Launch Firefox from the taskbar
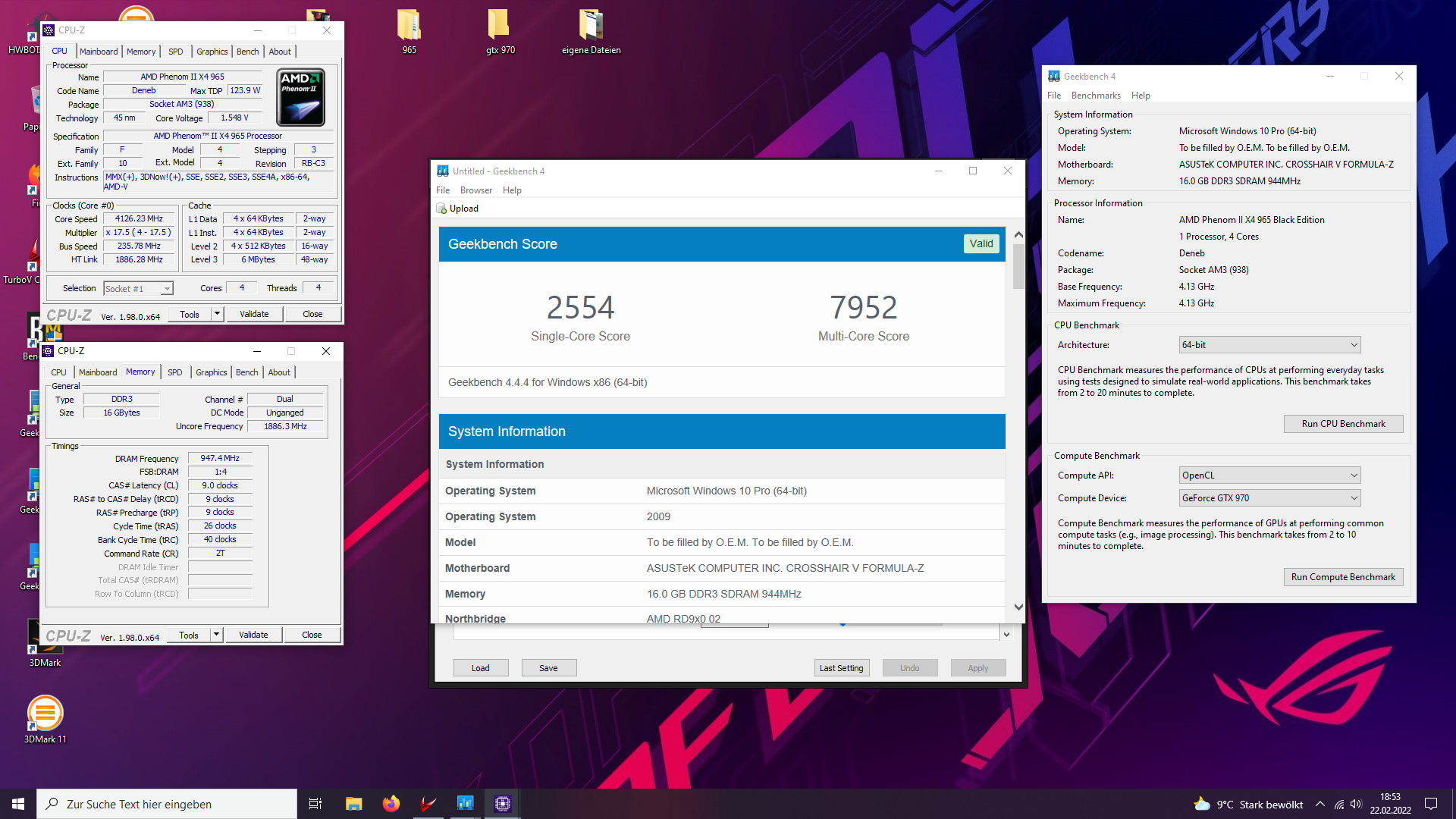The height and width of the screenshot is (819, 1456). point(391,804)
